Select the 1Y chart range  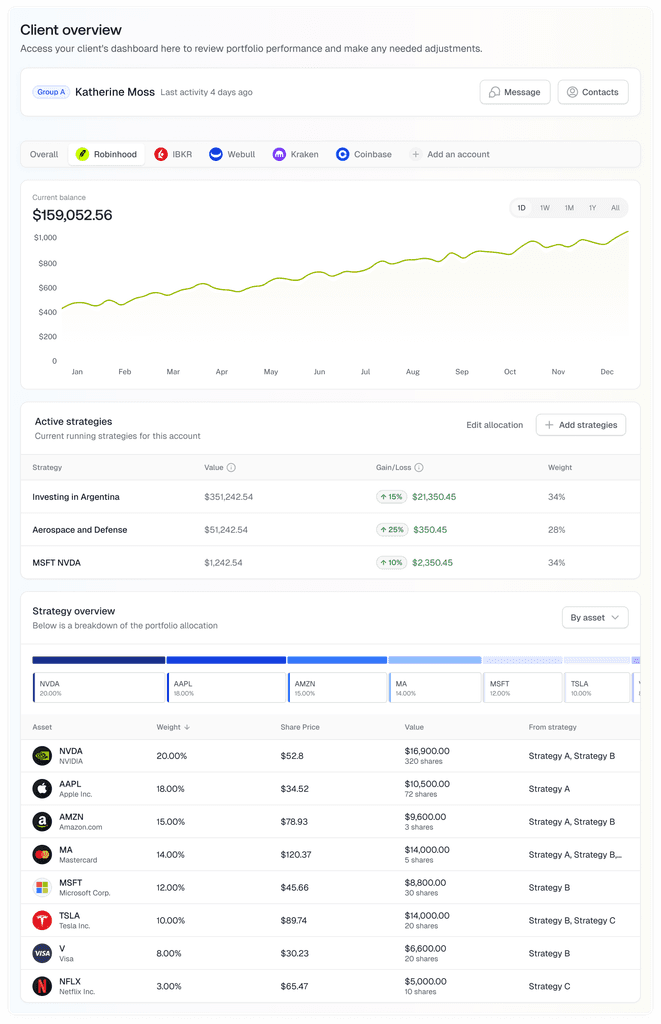(x=592, y=208)
